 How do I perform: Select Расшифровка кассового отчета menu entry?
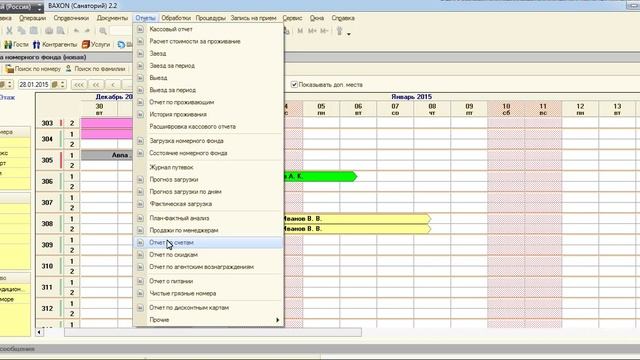[209, 127]
